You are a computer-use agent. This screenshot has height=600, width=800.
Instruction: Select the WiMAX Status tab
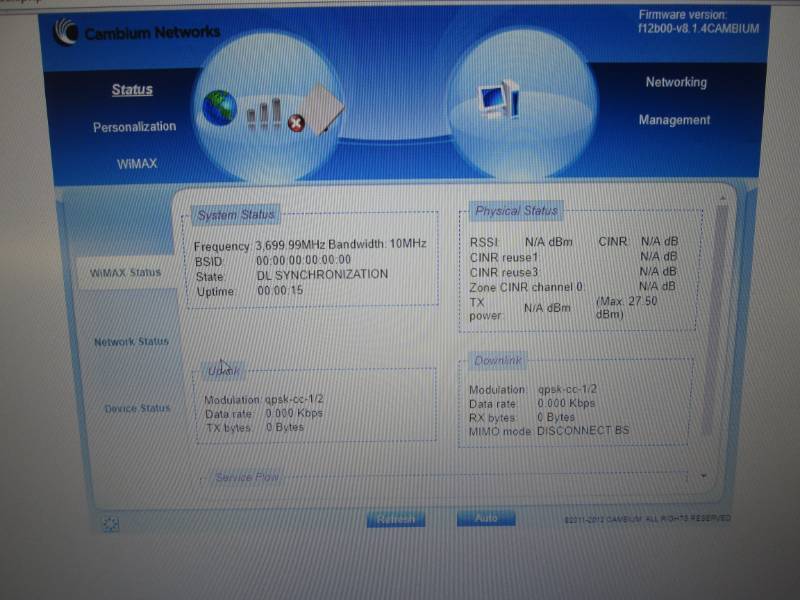tap(126, 272)
